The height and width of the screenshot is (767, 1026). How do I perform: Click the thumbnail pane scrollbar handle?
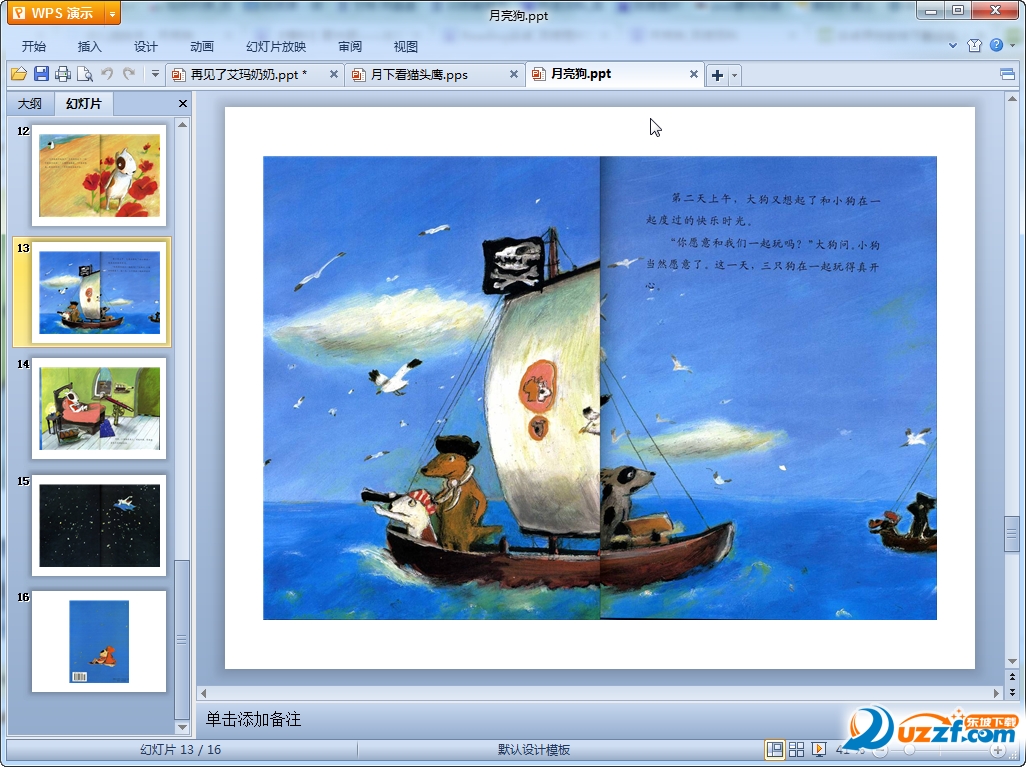click(x=183, y=639)
